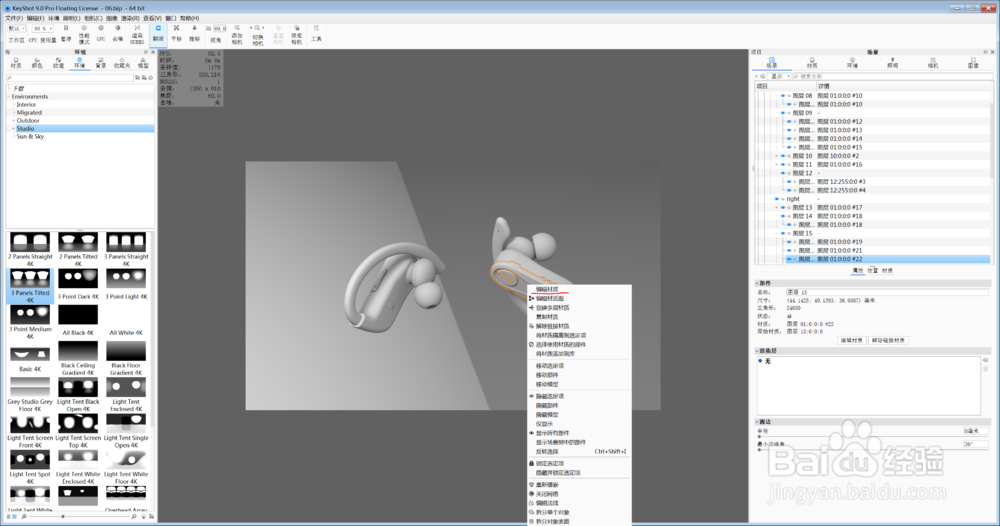Open the project 环境 tab icon

[852, 62]
